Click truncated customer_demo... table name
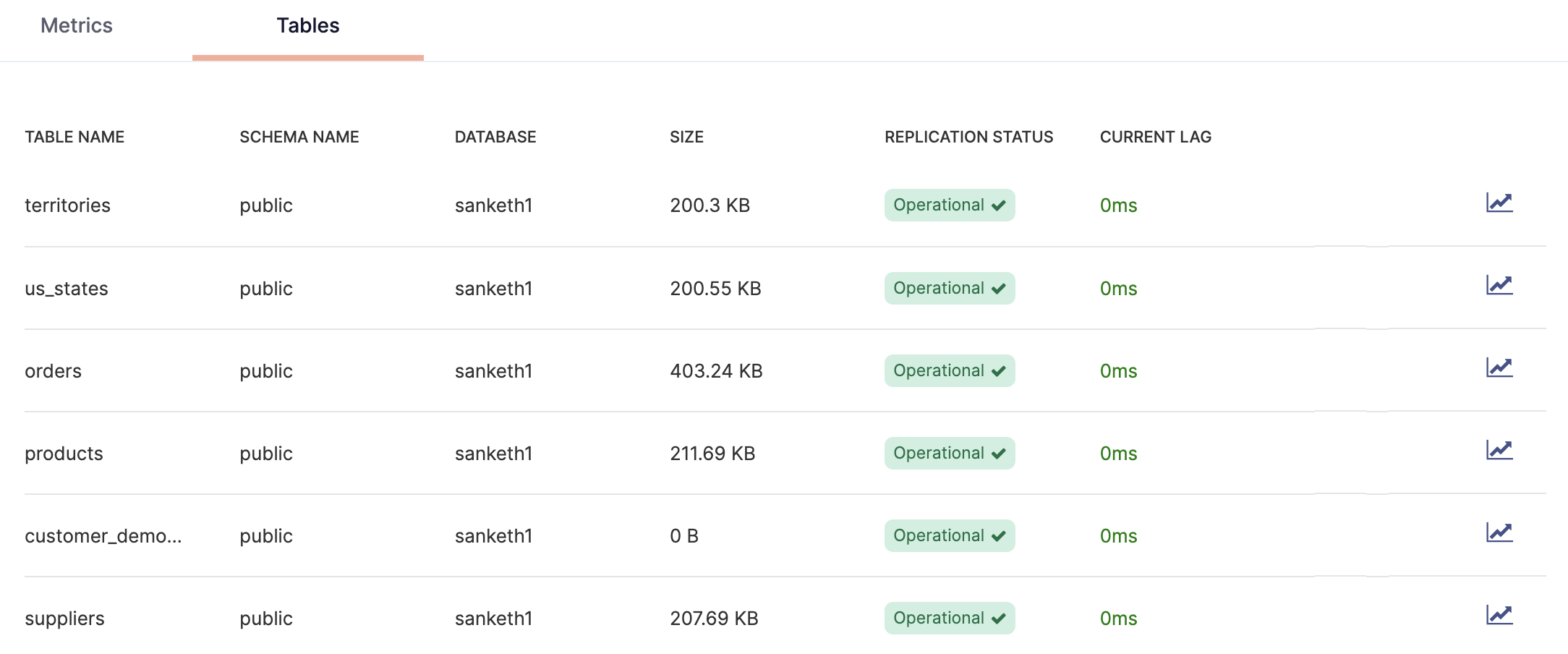Screen dimensions: 1568x654 tap(103, 536)
